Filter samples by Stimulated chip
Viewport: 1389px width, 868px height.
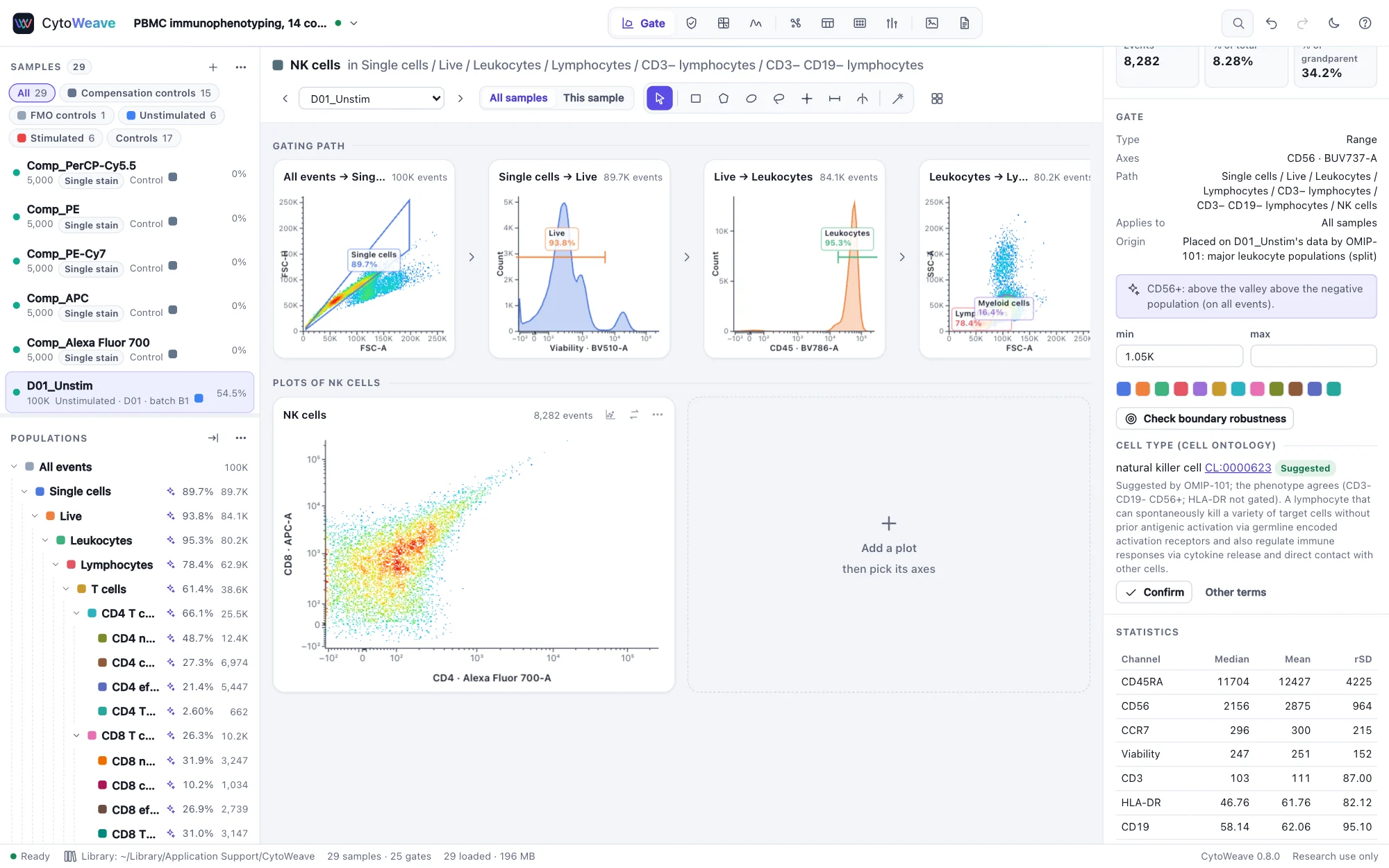click(56, 138)
